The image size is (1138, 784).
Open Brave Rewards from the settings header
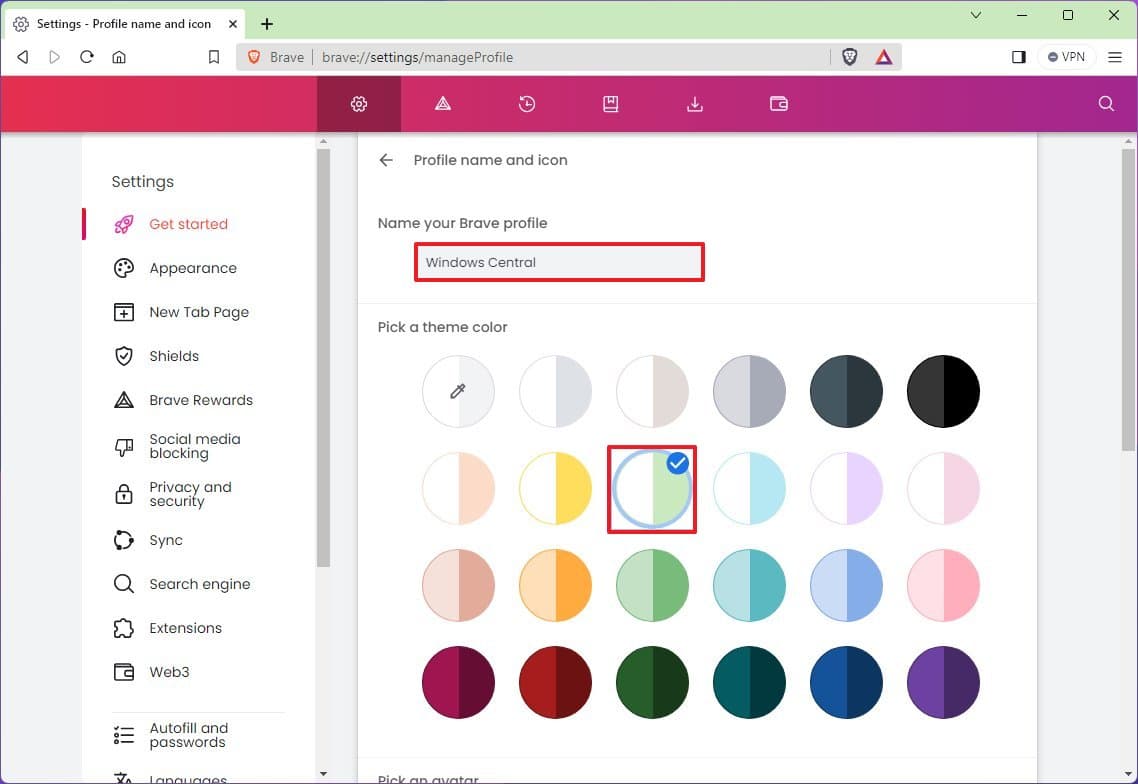pos(442,103)
